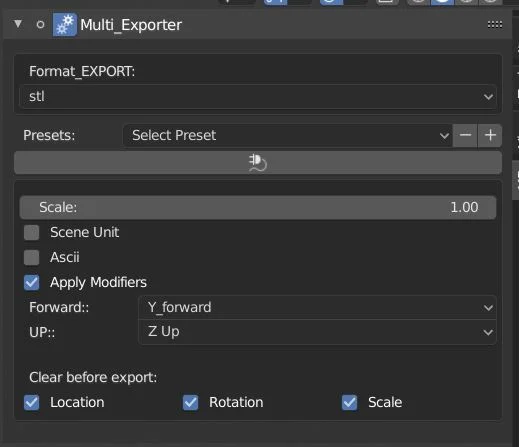
Task: Click the Clear before export: label
Action: coord(93,377)
